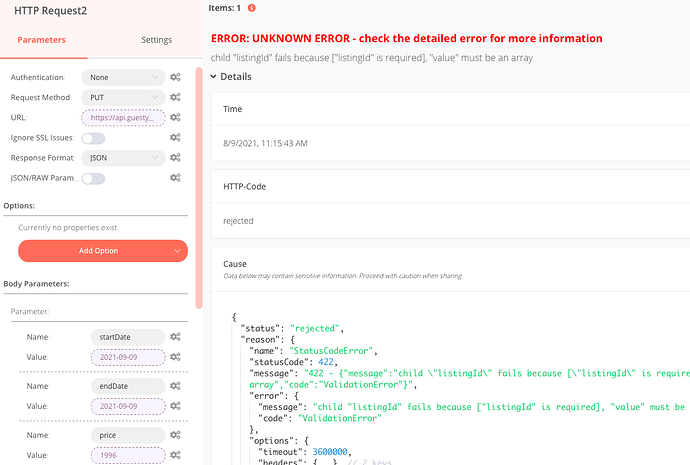690x465 pixels.
Task: Open the Authentication dropdown
Action: point(124,77)
